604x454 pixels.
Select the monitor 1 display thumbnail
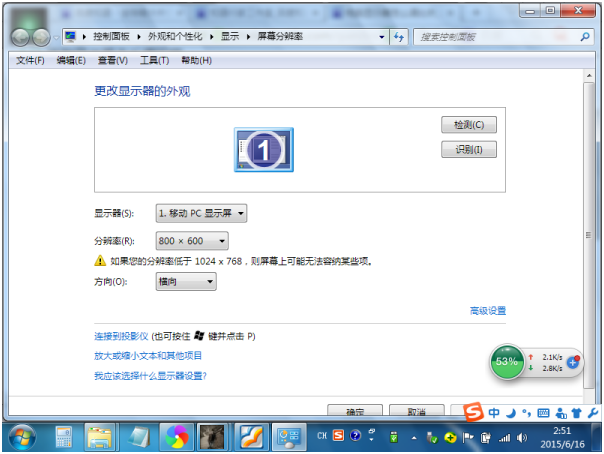click(264, 150)
